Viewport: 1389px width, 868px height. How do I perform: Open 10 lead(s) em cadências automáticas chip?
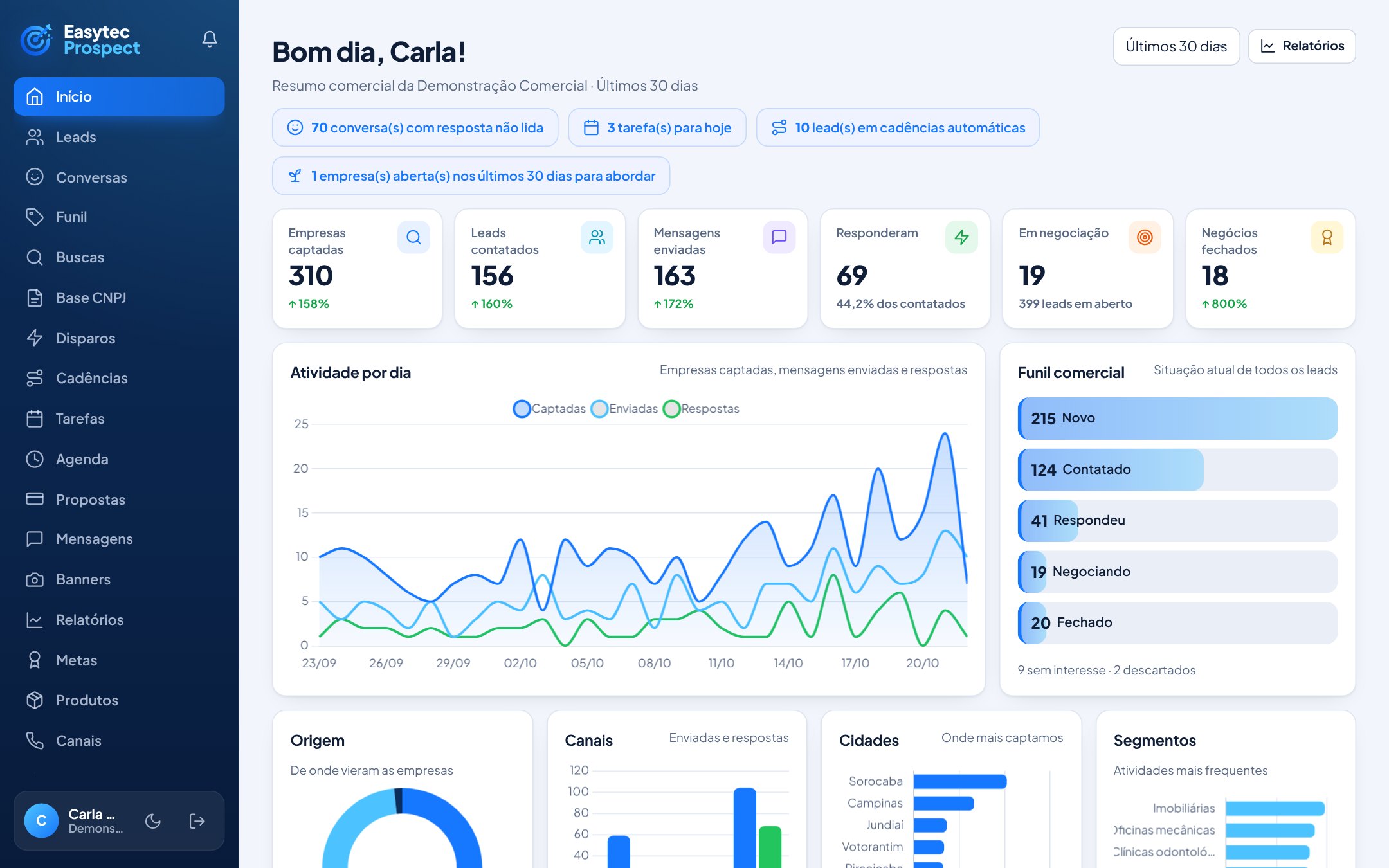(898, 127)
